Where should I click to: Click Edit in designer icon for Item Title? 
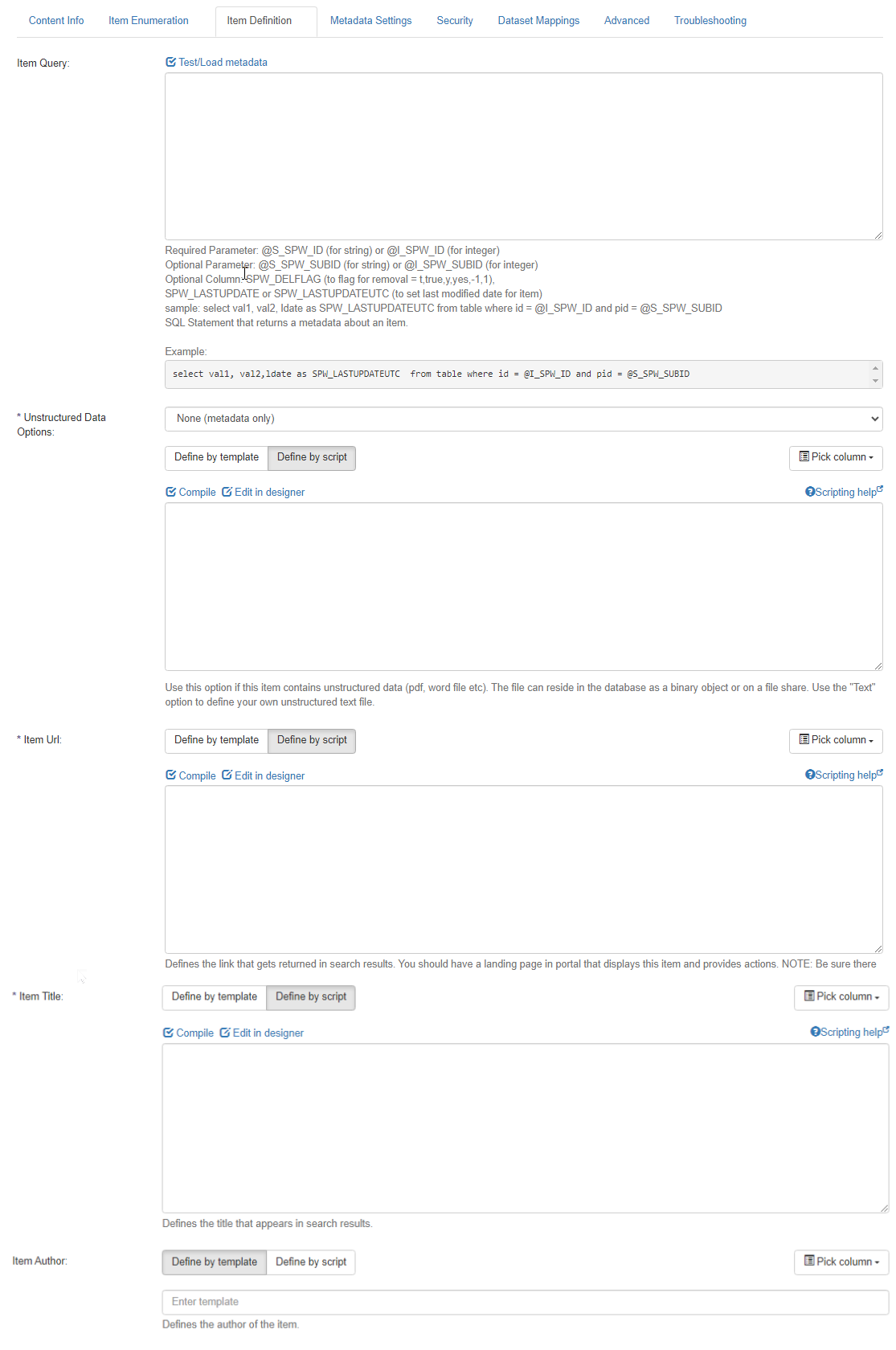[225, 1033]
